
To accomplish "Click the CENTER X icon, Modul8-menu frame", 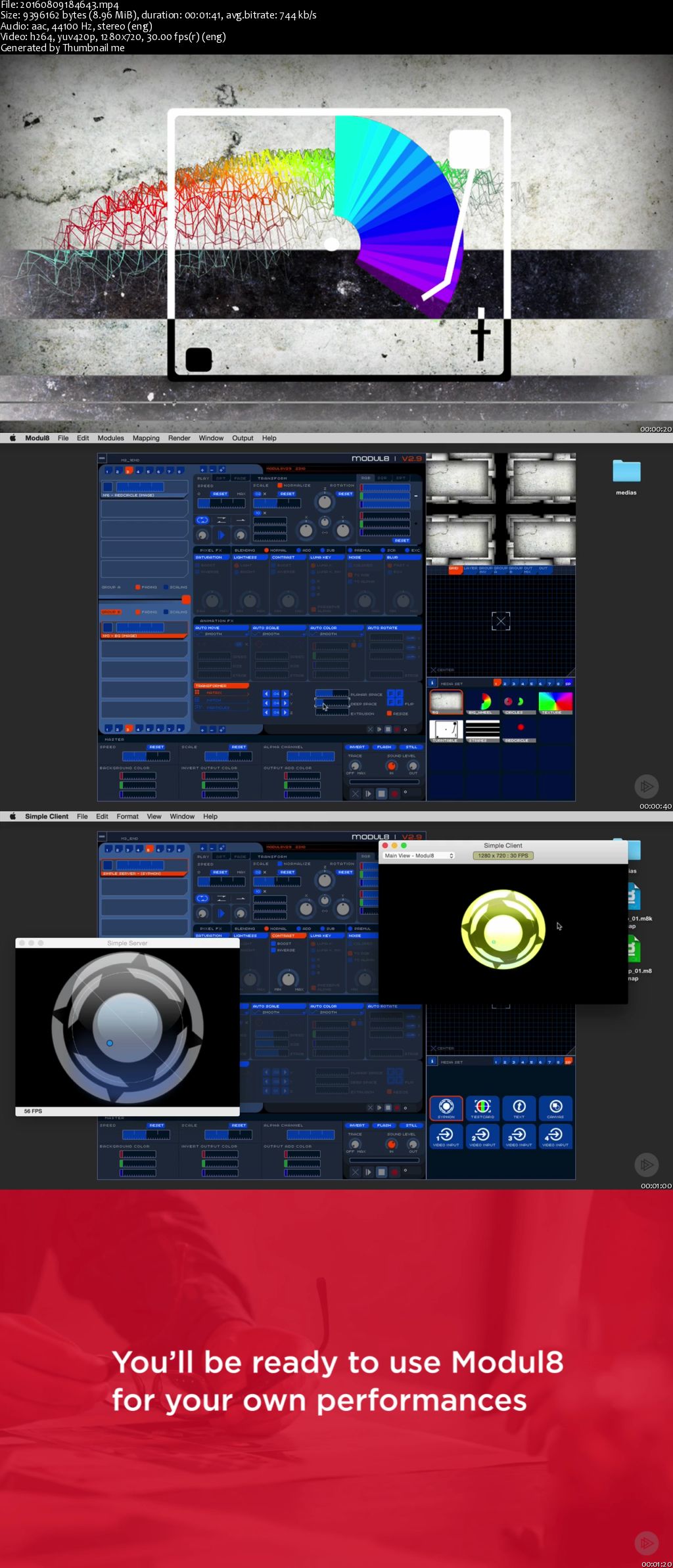I will [x=433, y=670].
